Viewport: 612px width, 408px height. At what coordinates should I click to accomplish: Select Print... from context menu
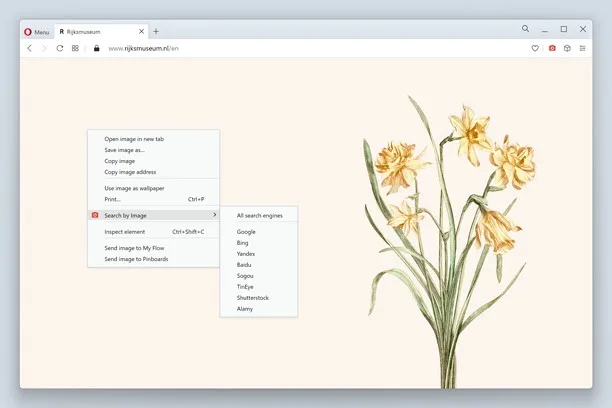tap(153, 199)
